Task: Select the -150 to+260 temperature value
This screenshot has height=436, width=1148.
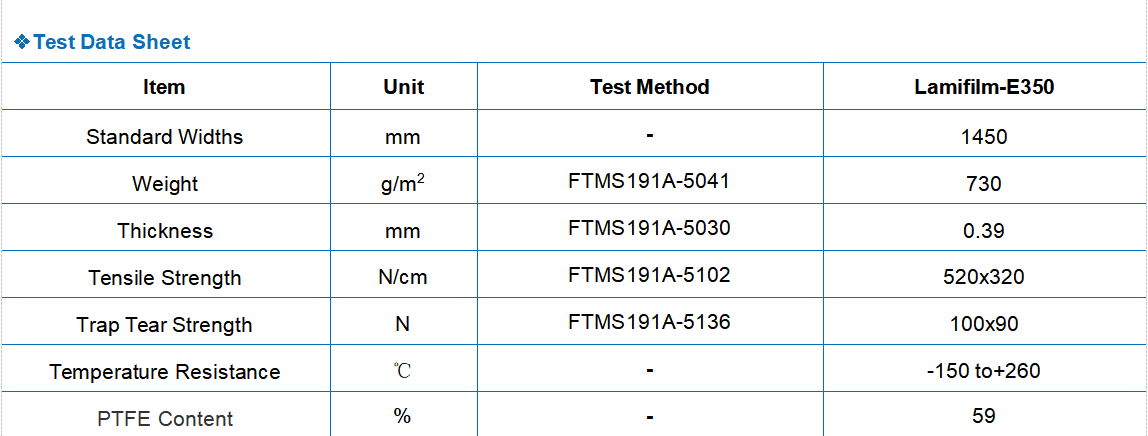Action: 984,371
